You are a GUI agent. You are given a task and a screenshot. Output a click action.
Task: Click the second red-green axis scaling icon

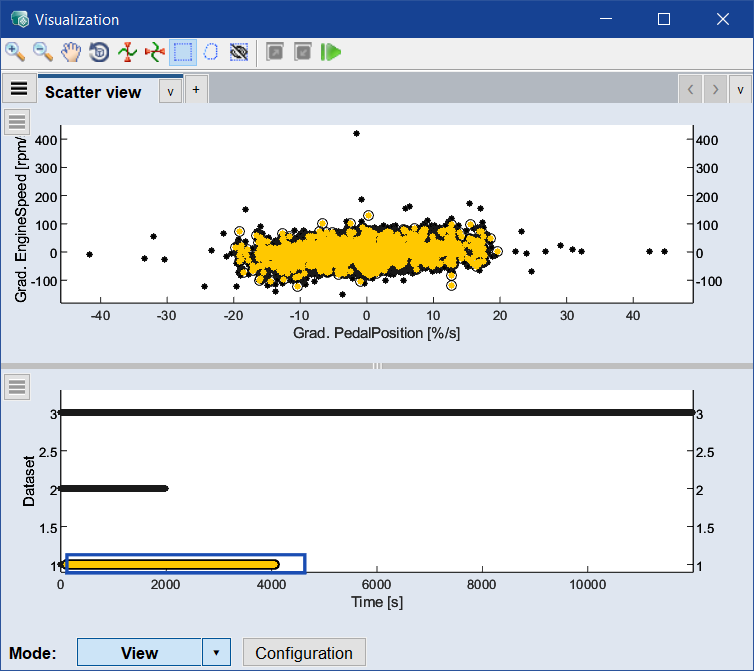(155, 52)
